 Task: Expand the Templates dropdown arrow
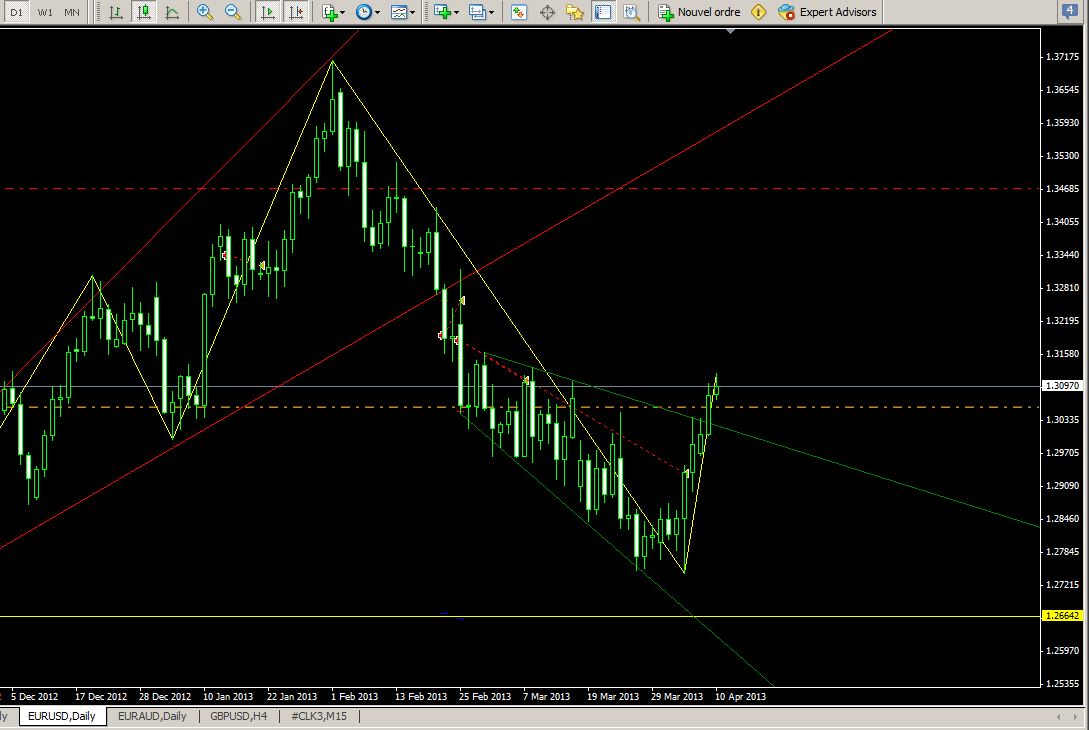412,13
